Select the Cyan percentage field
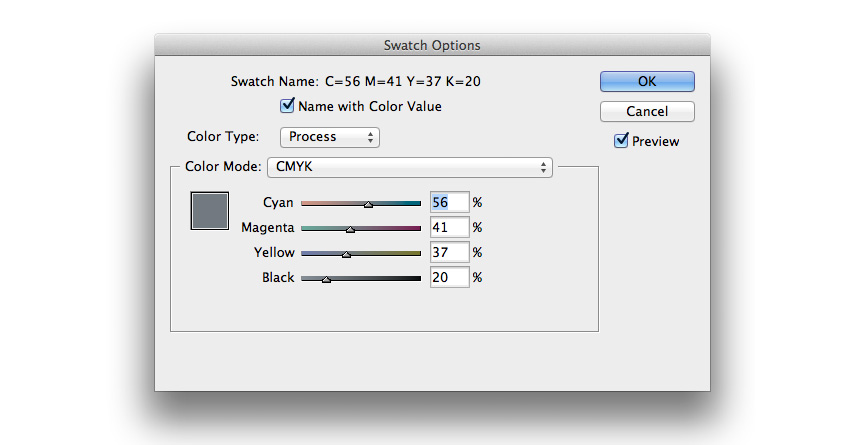 (x=449, y=202)
